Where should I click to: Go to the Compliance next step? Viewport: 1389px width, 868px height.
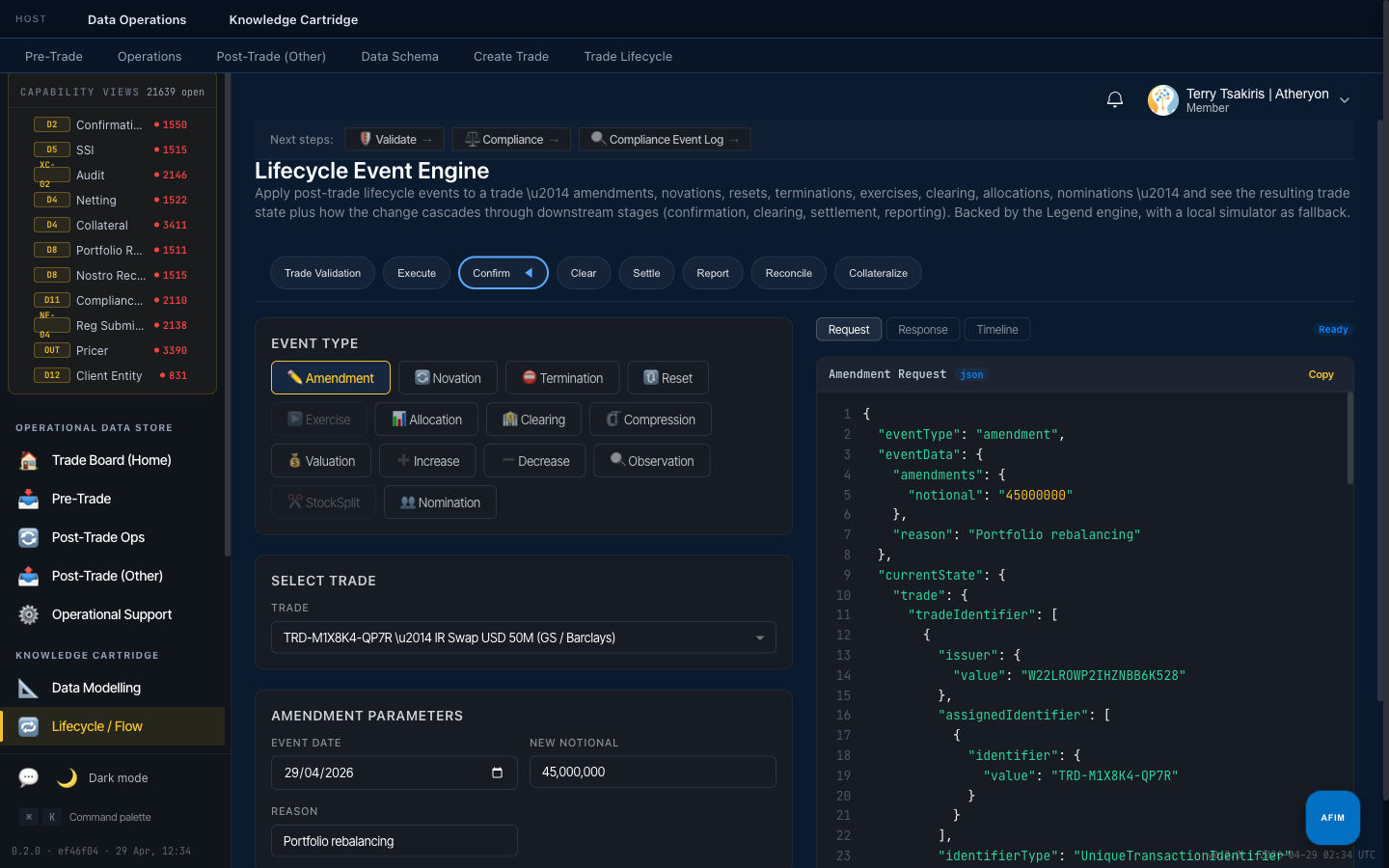tap(511, 140)
